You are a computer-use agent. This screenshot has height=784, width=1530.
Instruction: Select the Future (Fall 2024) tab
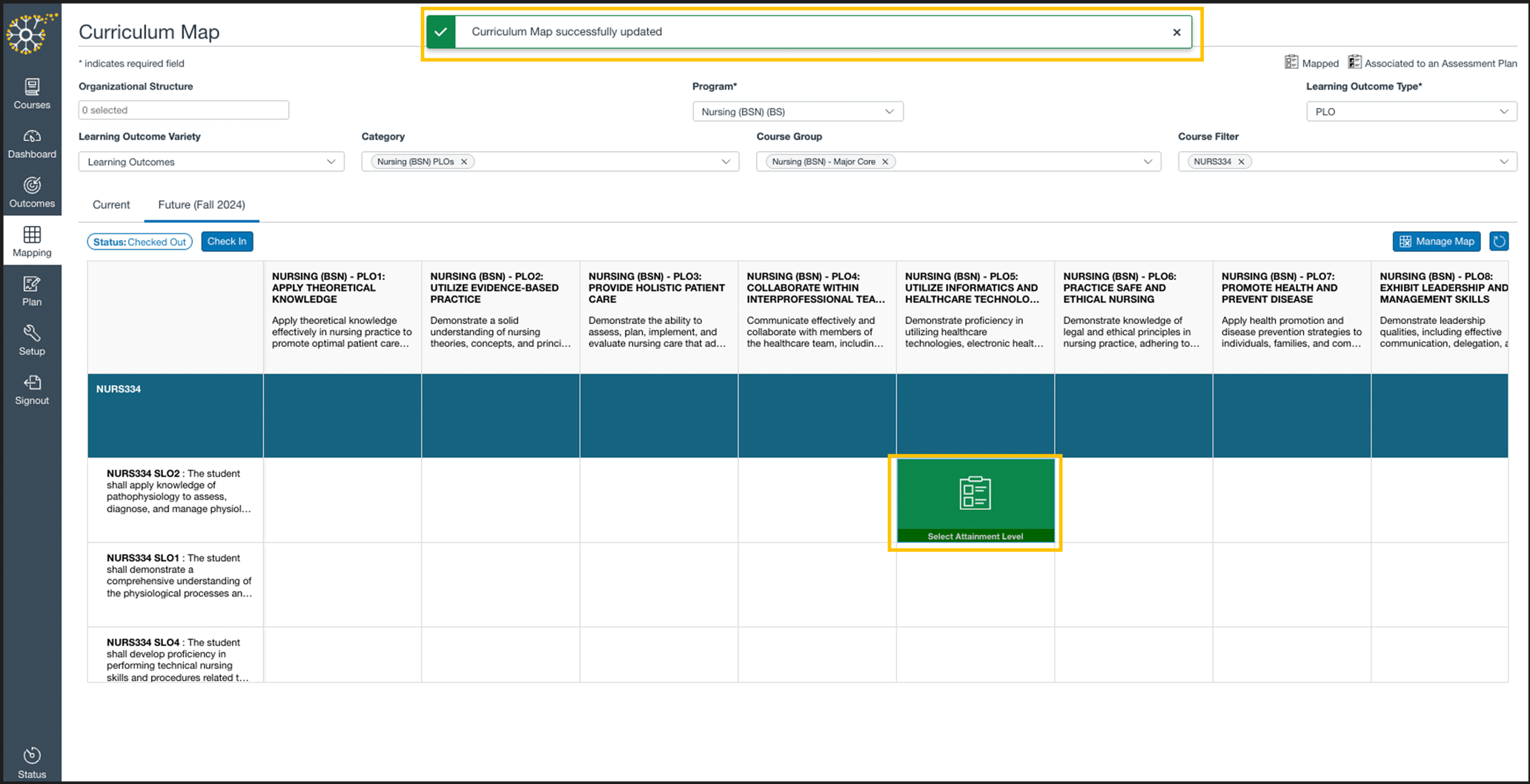click(201, 205)
